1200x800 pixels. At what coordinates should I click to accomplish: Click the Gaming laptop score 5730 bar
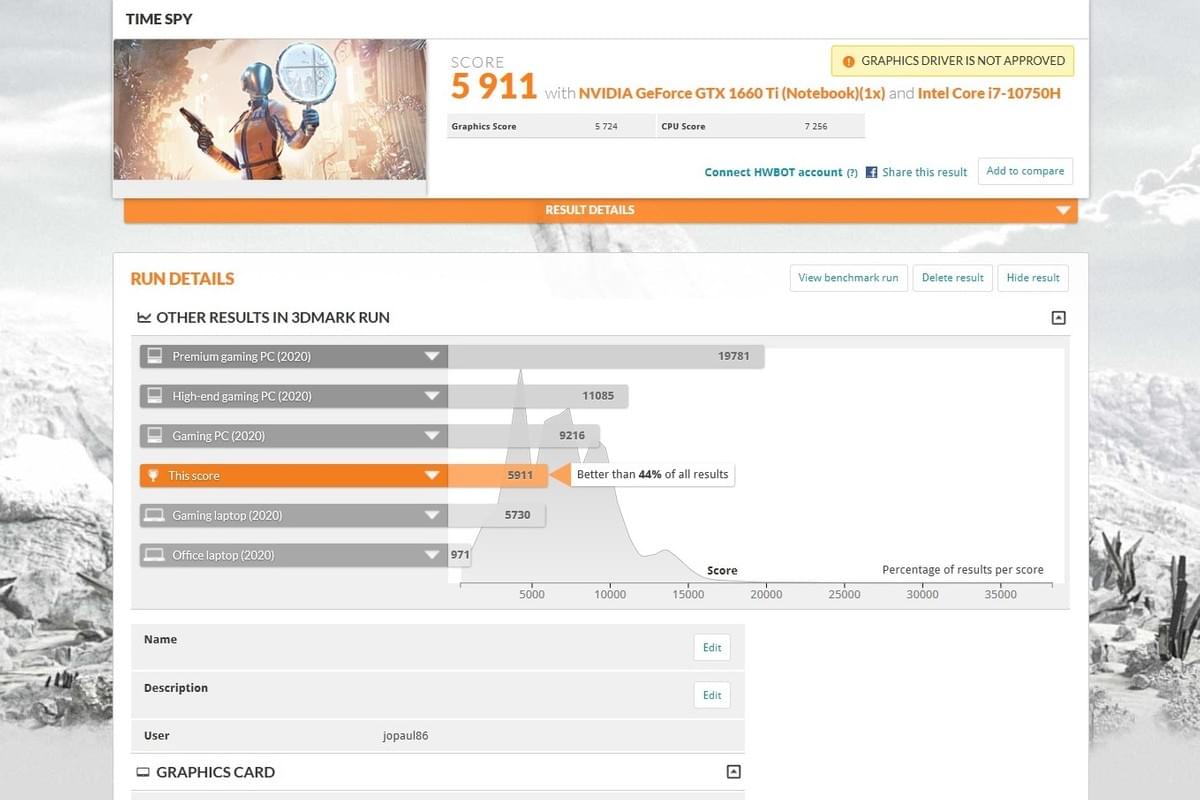[x=496, y=516]
